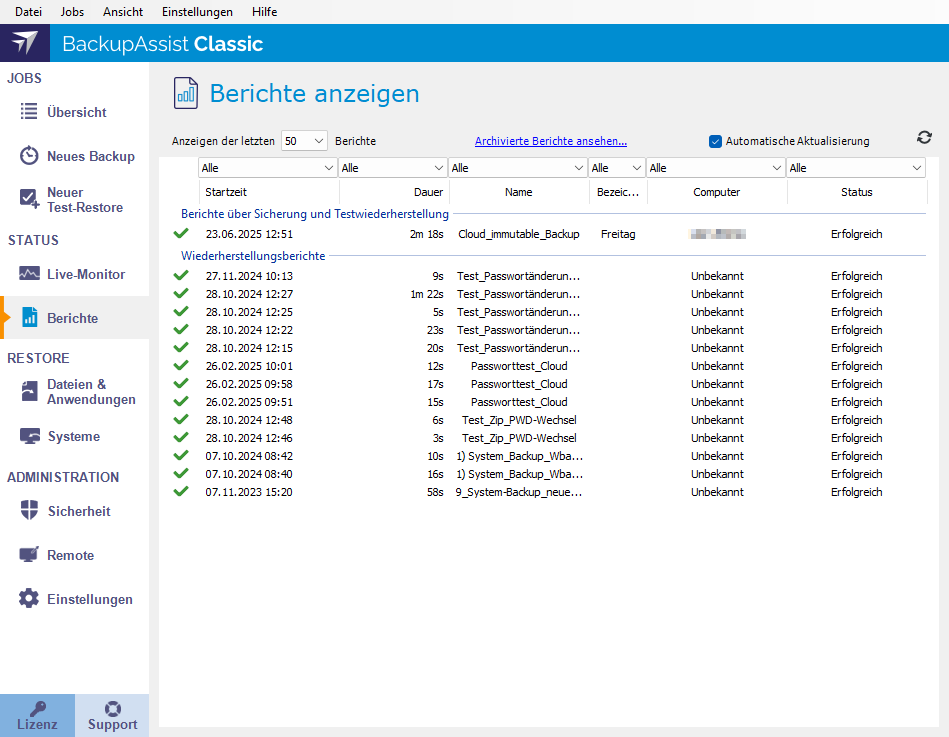Click the Systeme restore icon
The height and width of the screenshot is (737, 949).
(29, 436)
